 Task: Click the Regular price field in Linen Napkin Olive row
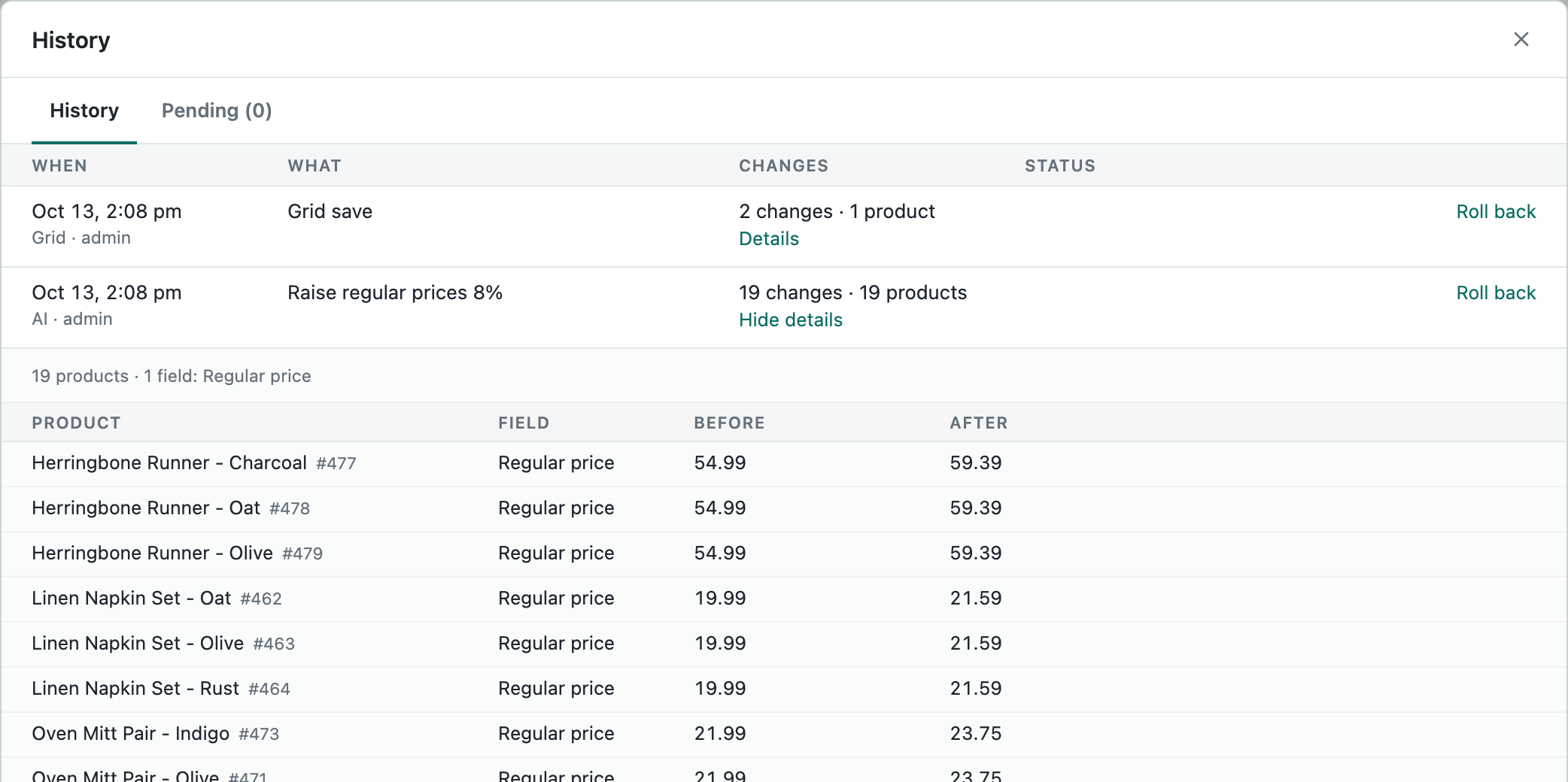click(x=556, y=643)
